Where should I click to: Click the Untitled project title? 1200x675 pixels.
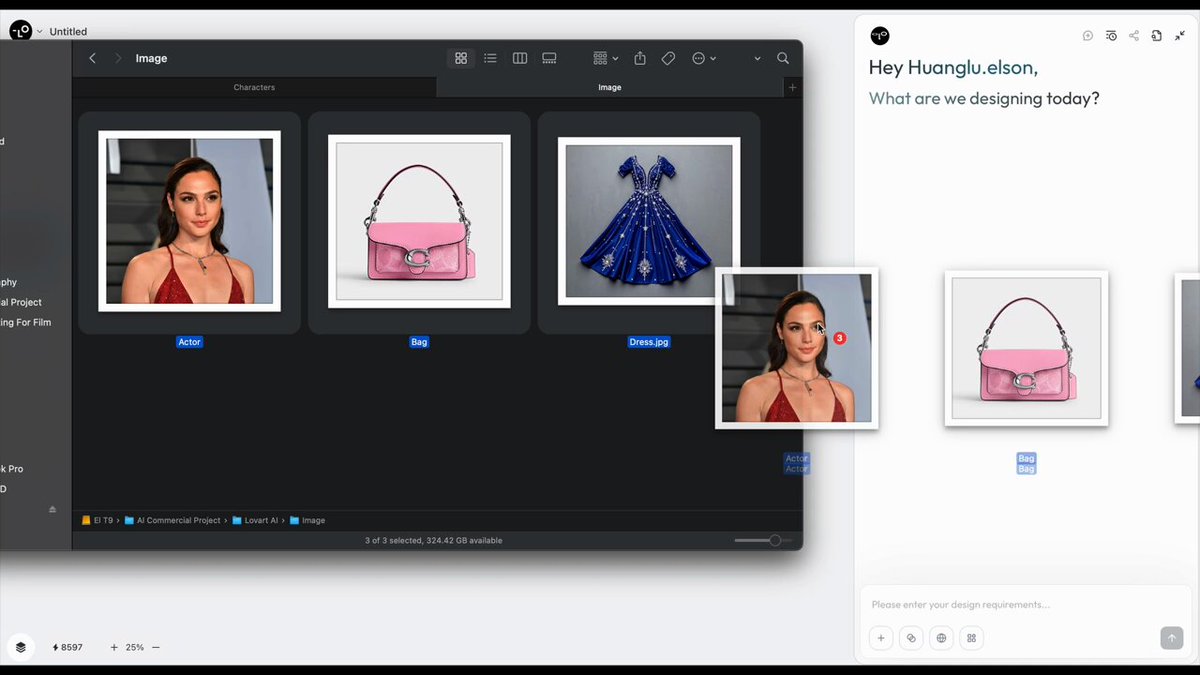click(x=68, y=32)
